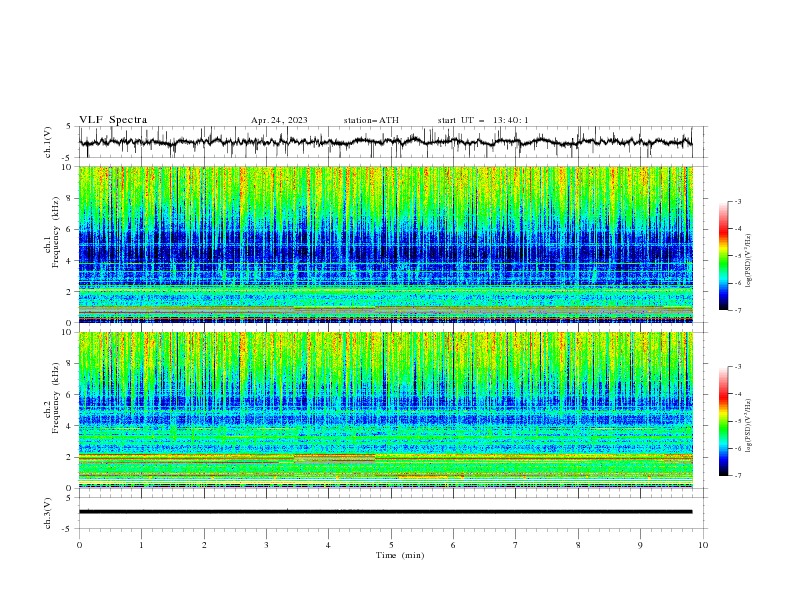Click the '10' tick on the time axis
The width and height of the screenshot is (792, 612).
703,545
